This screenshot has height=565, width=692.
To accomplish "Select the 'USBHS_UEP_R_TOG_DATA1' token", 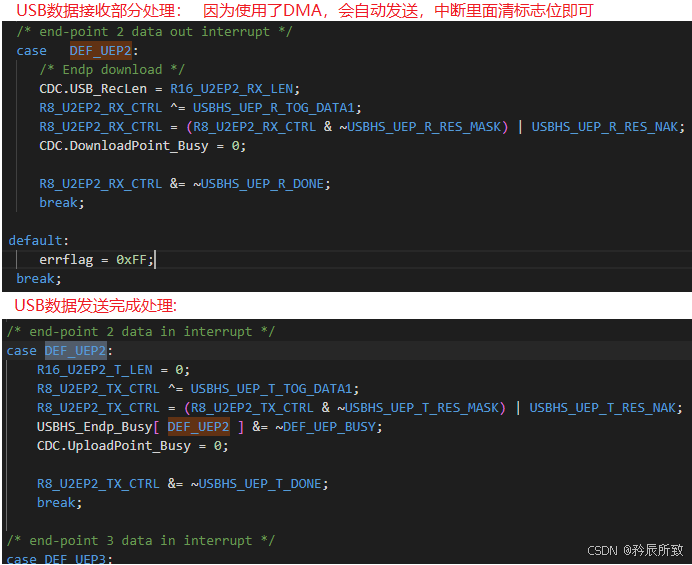I will (274, 108).
